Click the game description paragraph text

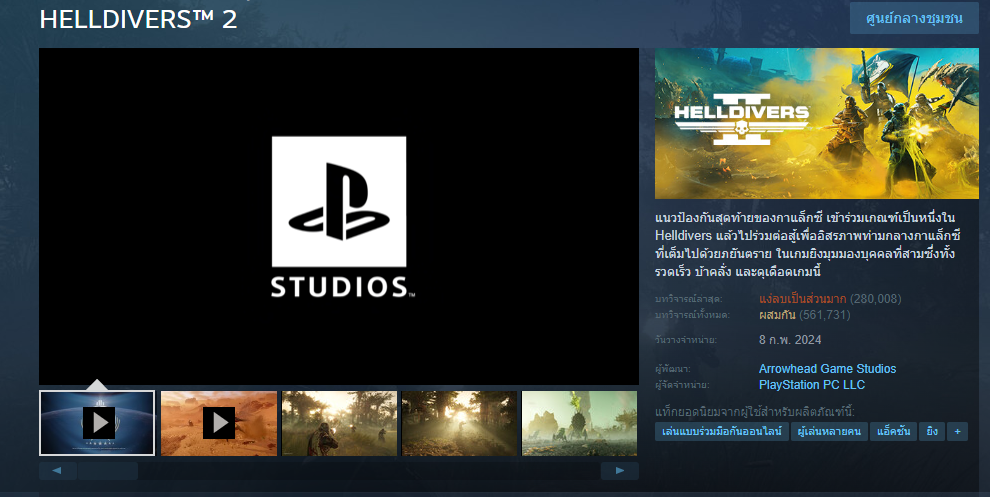808,244
